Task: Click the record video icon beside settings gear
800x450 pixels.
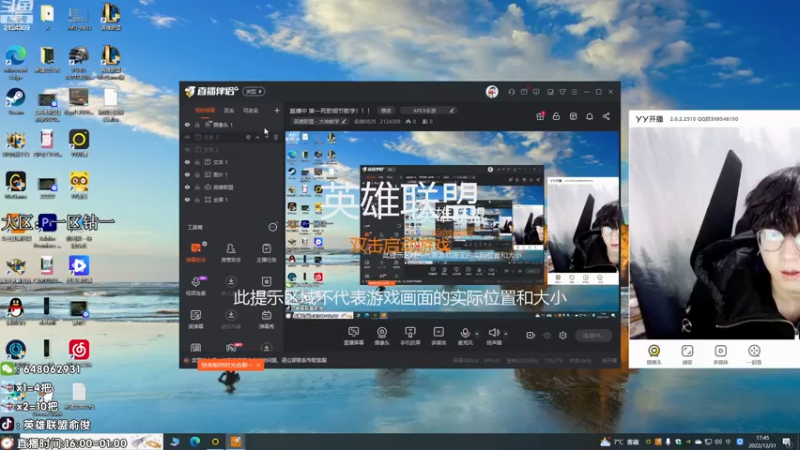Action: [x=531, y=335]
